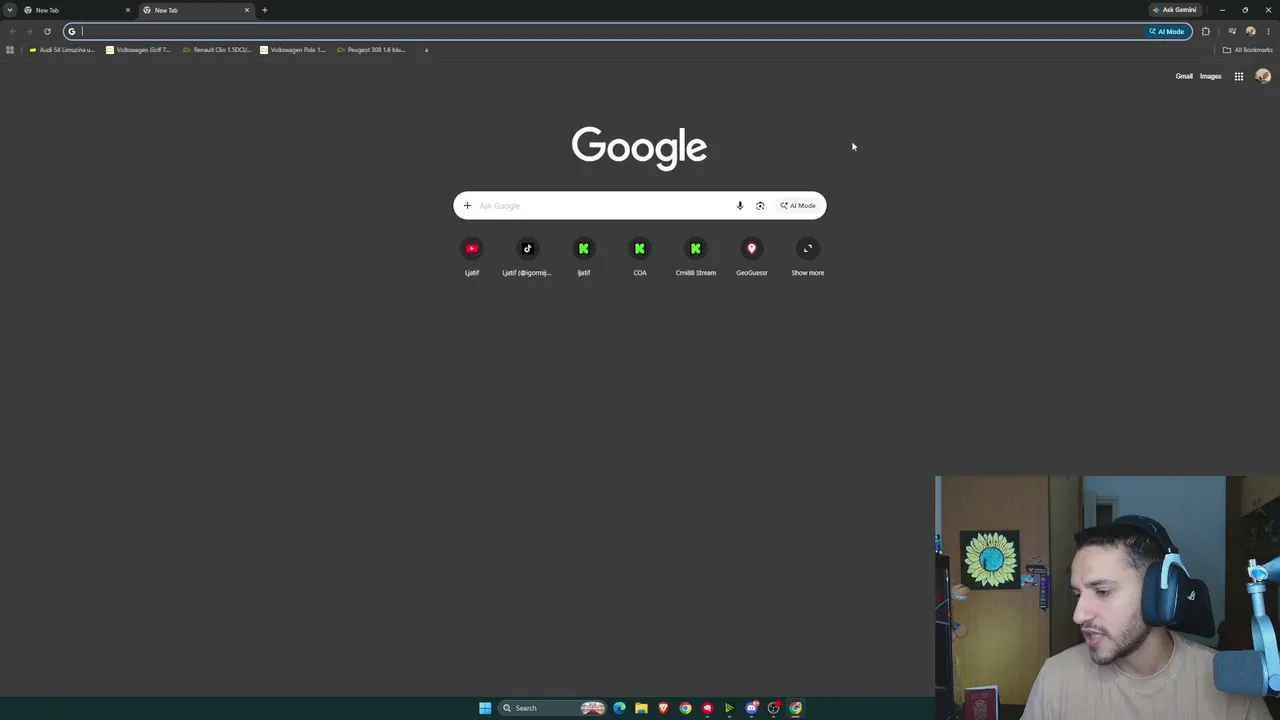
Task: Open Discord from the taskbar
Action: coord(752,708)
